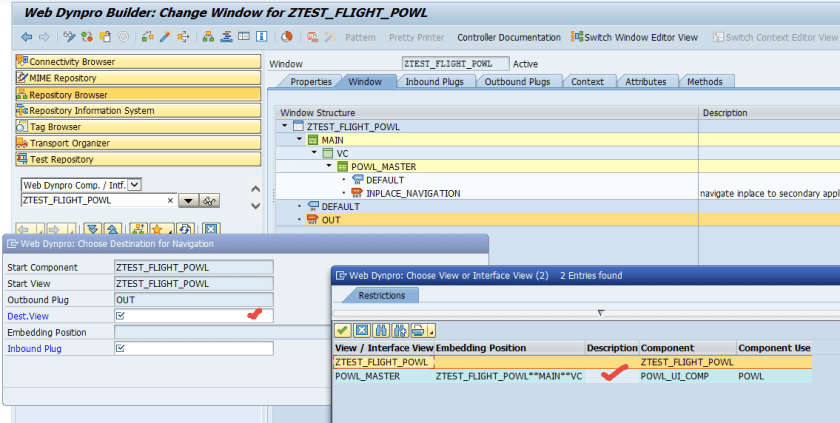Collapse the POWL_MASTER node
This screenshot has height=423, width=840.
click(329, 167)
